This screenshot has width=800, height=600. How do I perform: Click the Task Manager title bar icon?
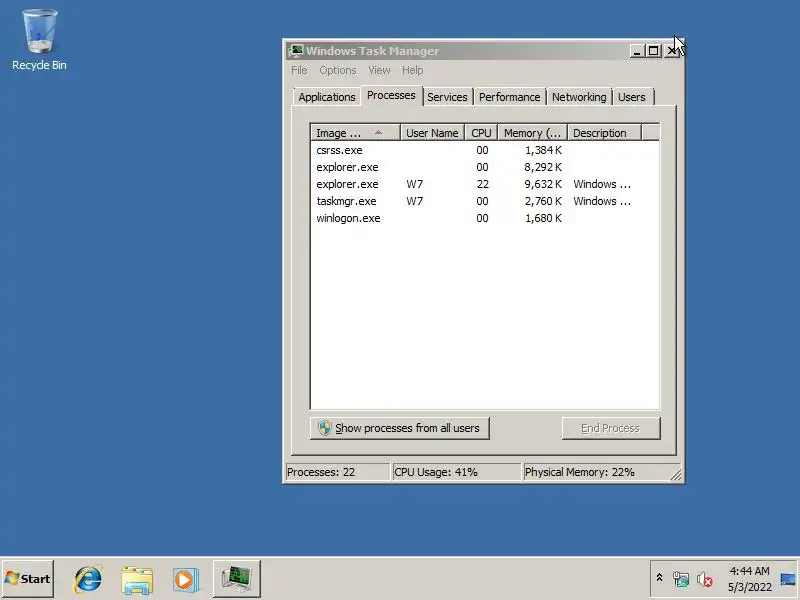[295, 51]
